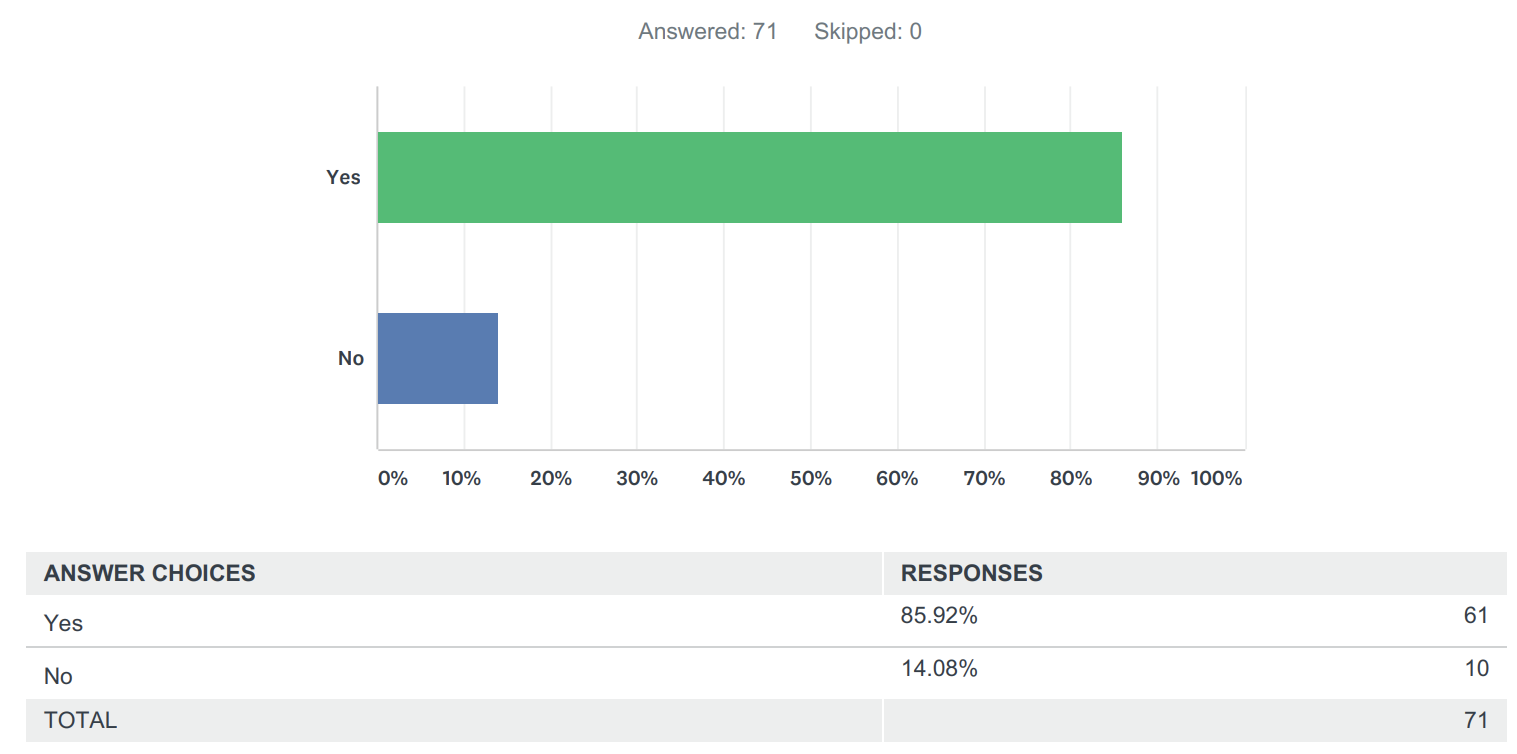Click the green Yes bar
This screenshot has width=1517, height=754.
749,177
